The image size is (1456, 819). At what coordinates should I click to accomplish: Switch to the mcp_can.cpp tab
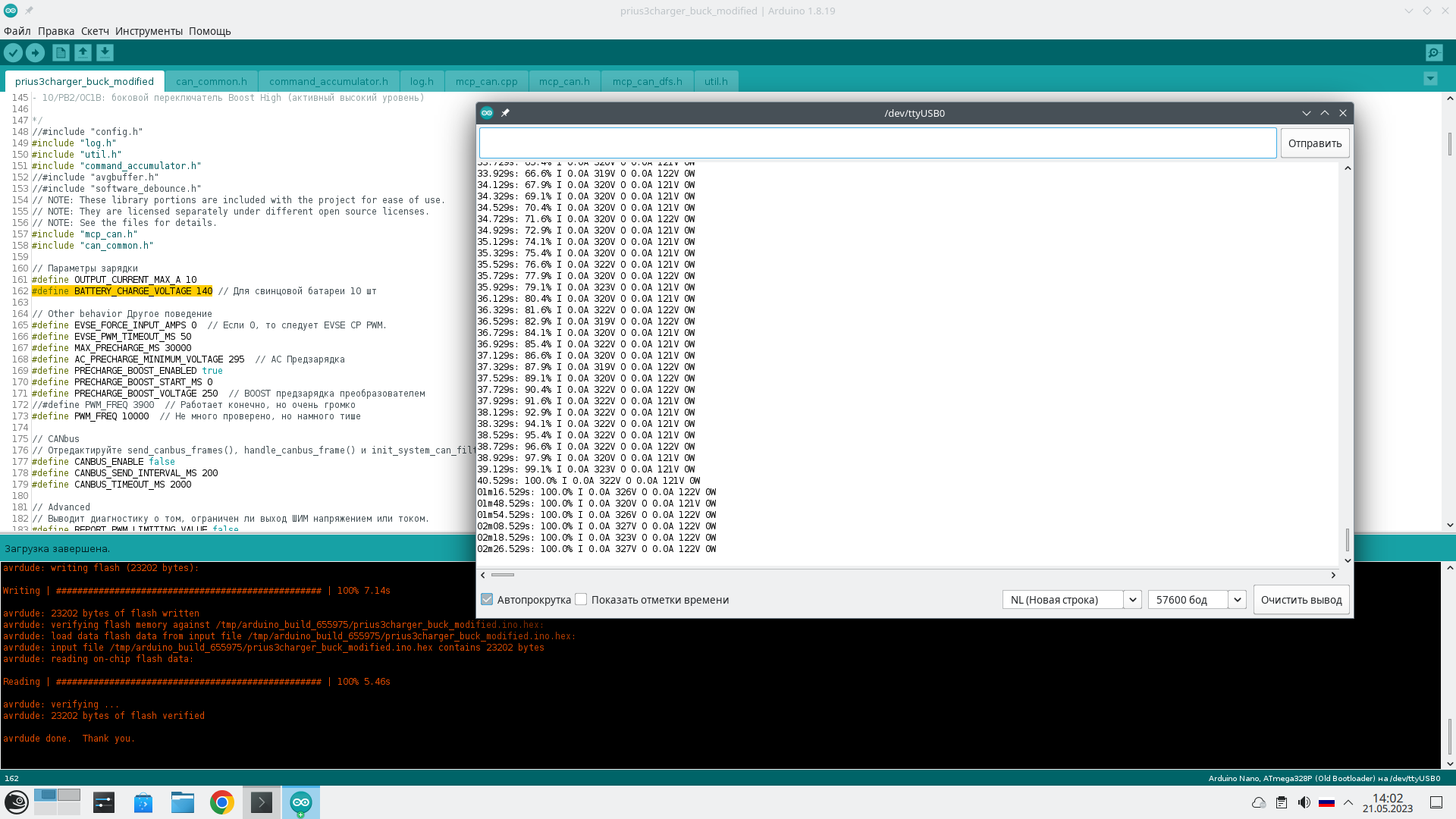tap(486, 81)
